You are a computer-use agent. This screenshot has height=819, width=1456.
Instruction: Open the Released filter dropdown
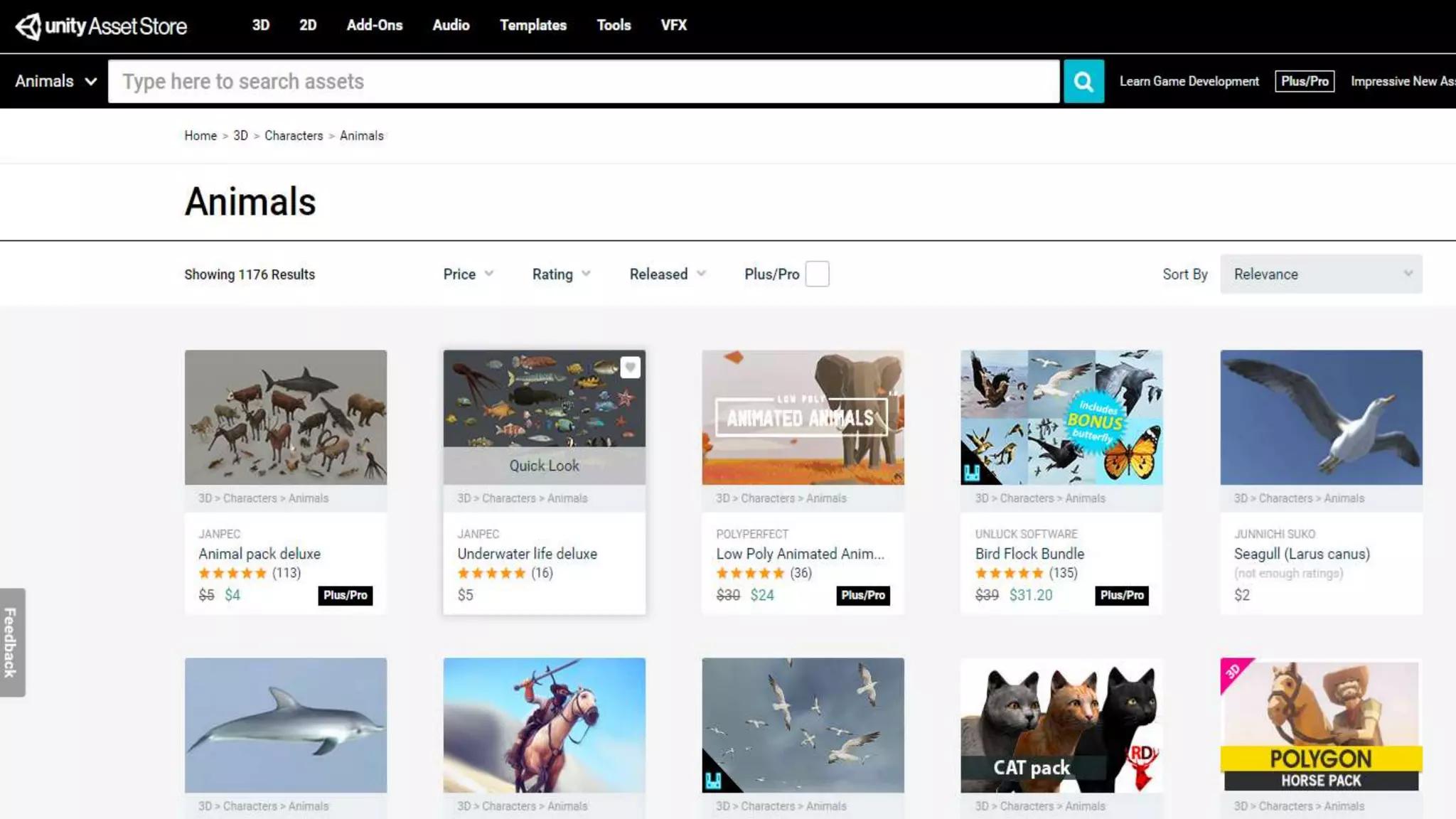click(667, 274)
